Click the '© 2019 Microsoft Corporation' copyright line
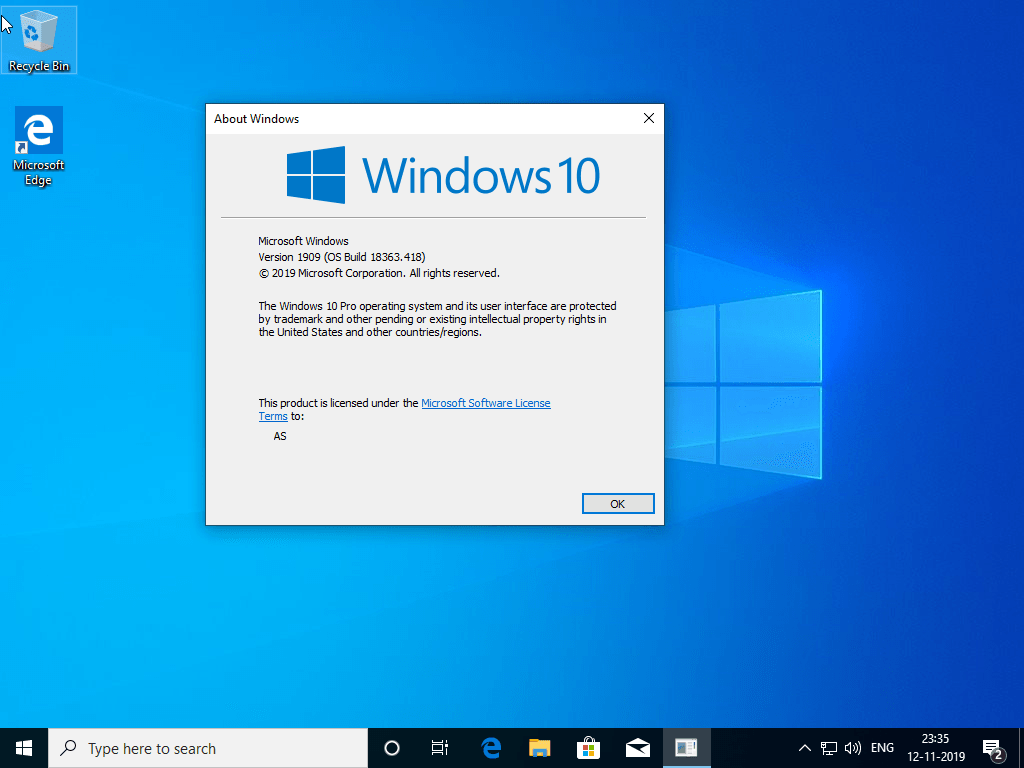Screen dimensions: 1024x768 379,274
